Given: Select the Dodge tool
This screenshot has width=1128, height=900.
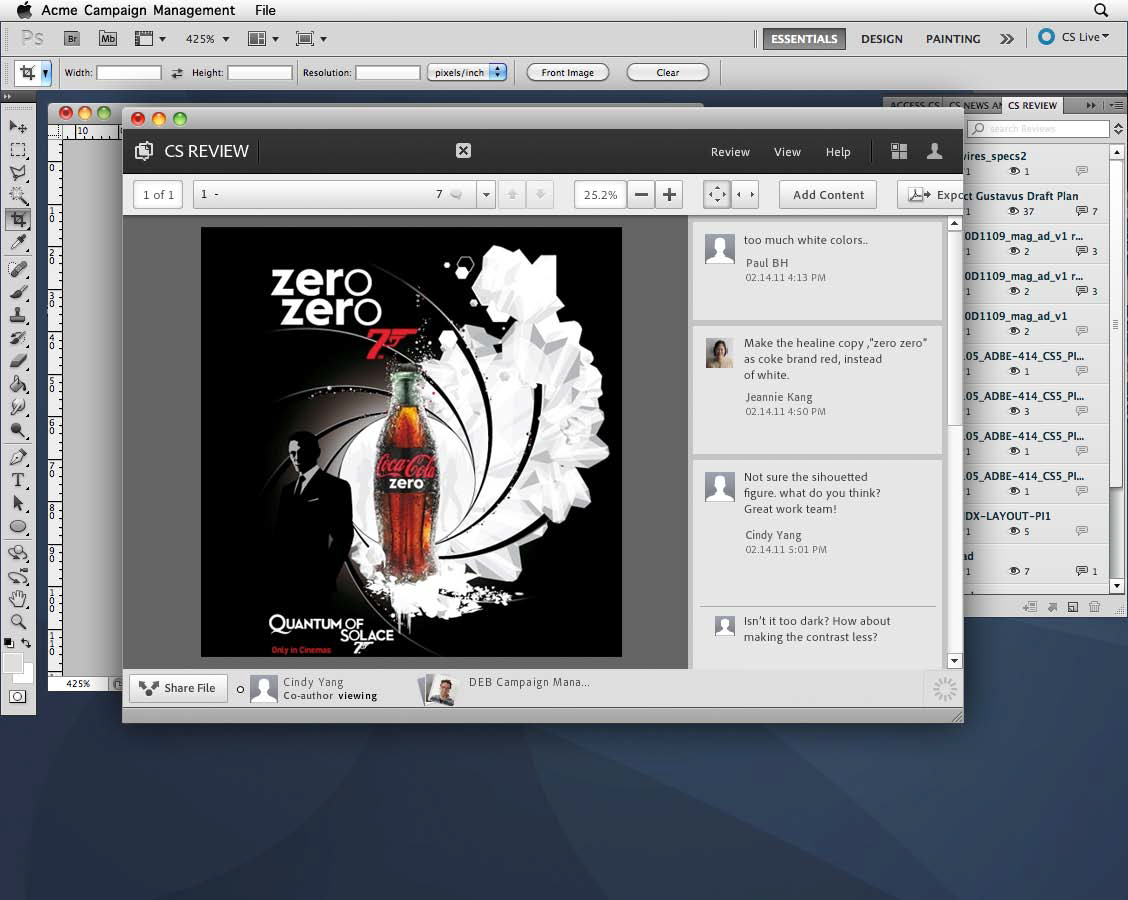Looking at the screenshot, I should 18,430.
